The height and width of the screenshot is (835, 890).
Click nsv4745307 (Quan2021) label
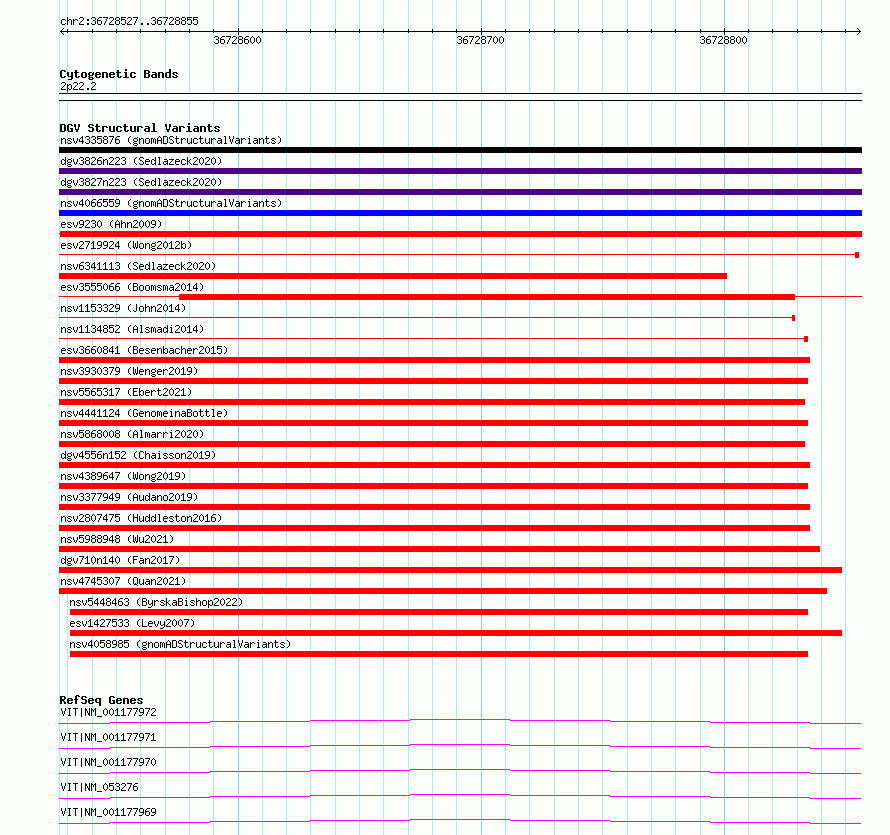pos(123,581)
